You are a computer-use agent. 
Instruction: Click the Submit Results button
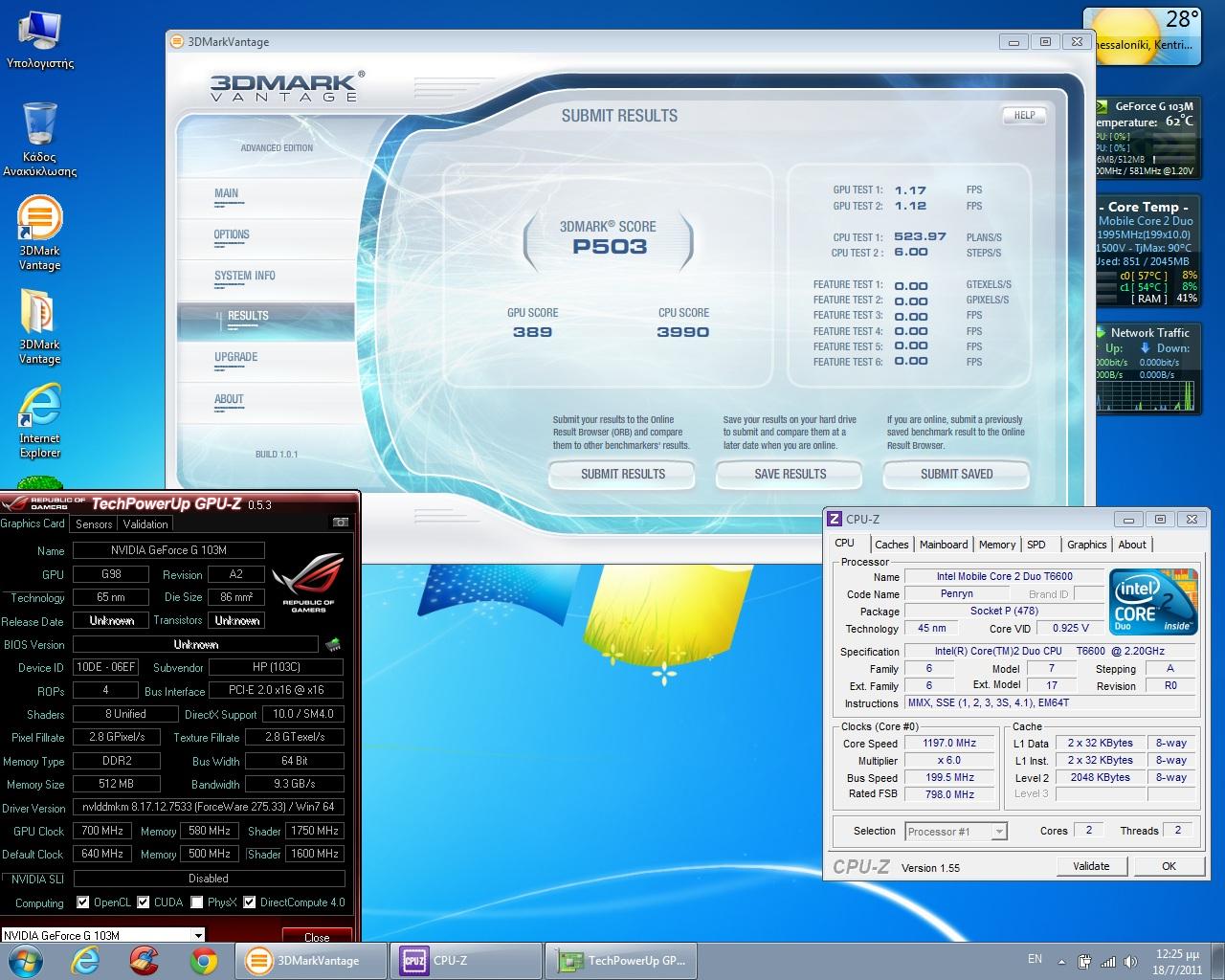pos(623,474)
